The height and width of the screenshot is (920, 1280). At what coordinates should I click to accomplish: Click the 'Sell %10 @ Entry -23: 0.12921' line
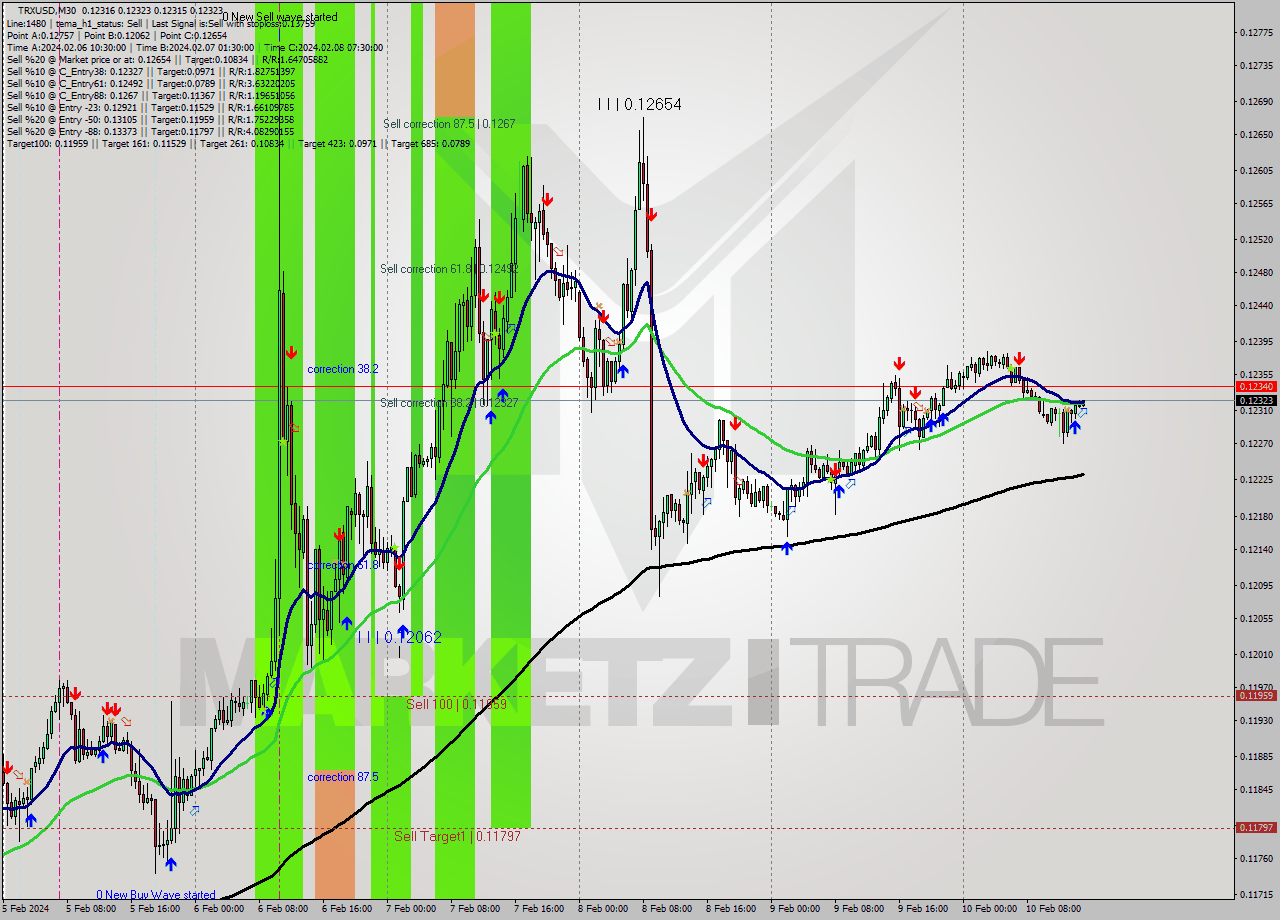tap(150, 107)
